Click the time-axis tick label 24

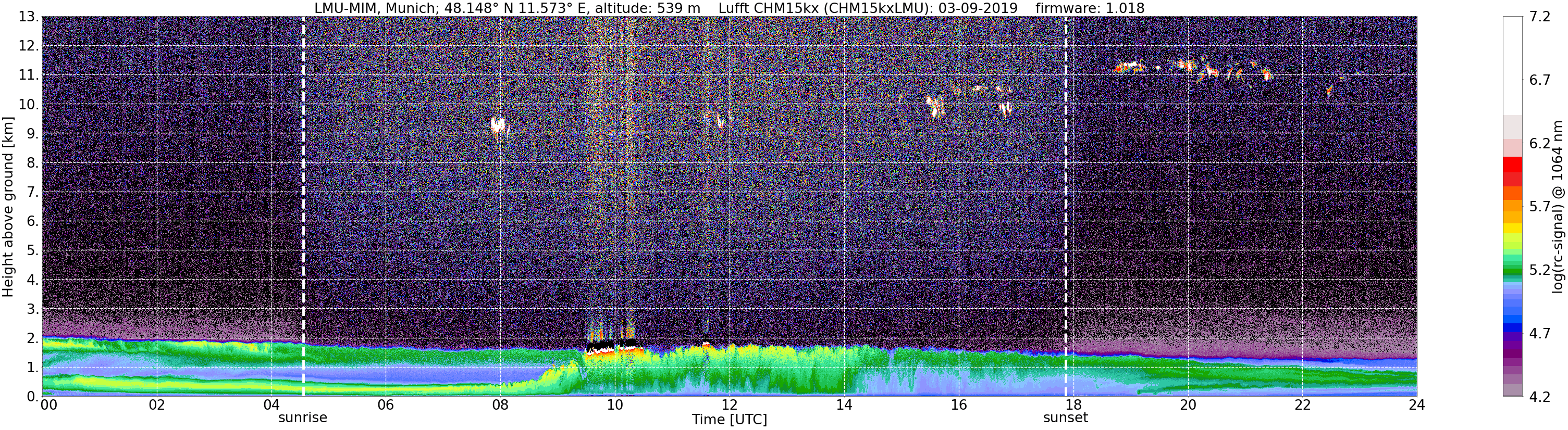tap(1417, 405)
